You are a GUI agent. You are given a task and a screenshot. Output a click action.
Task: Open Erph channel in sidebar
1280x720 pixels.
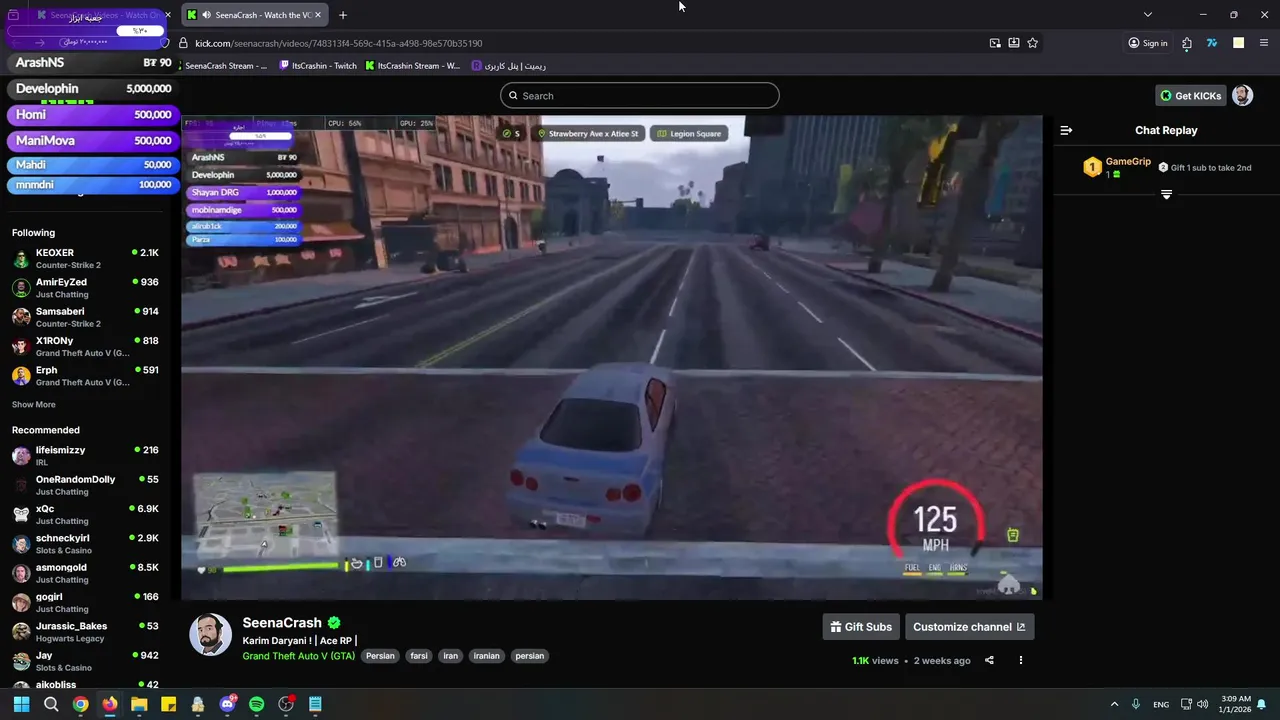85,375
